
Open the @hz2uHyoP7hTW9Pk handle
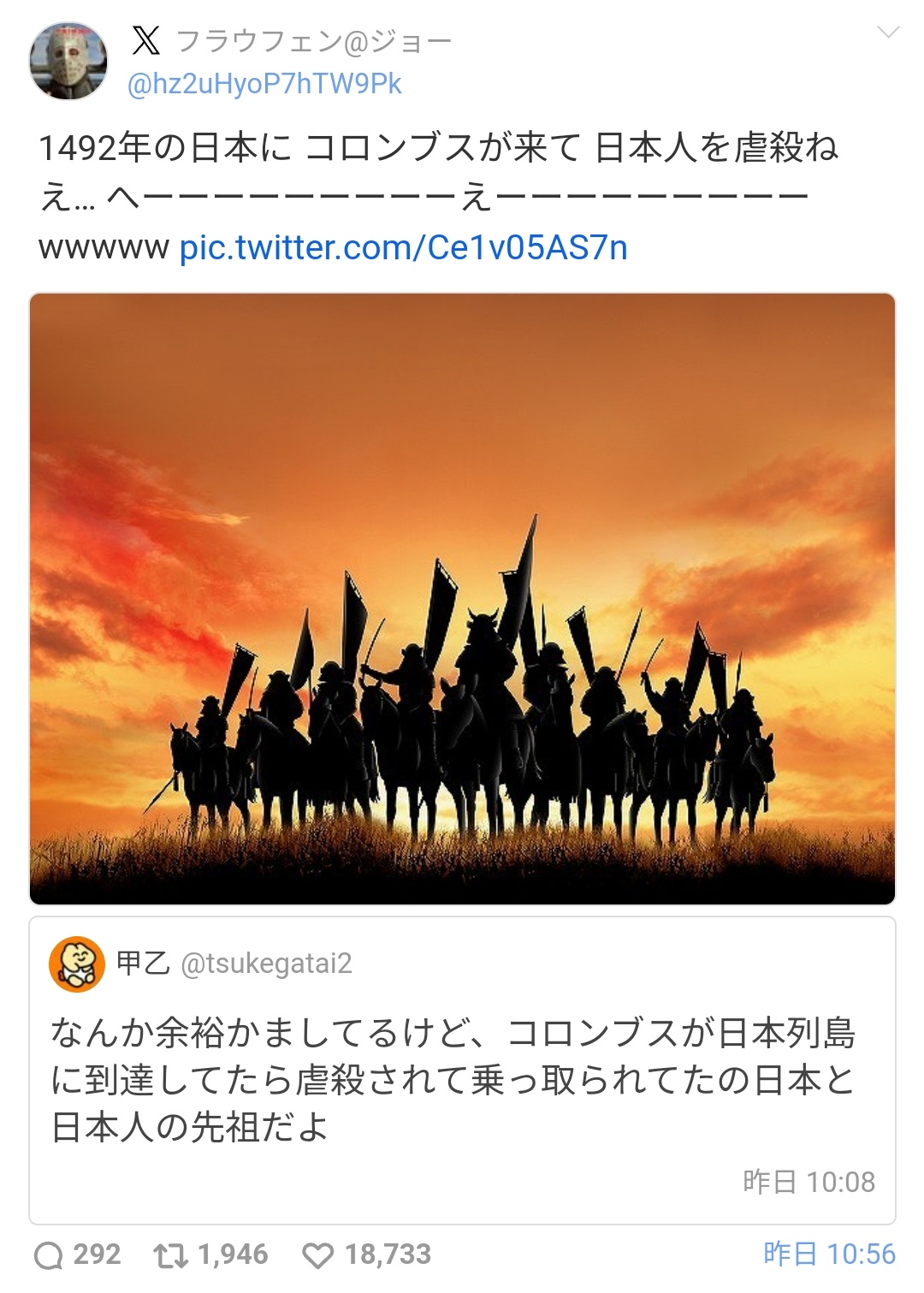[264, 84]
